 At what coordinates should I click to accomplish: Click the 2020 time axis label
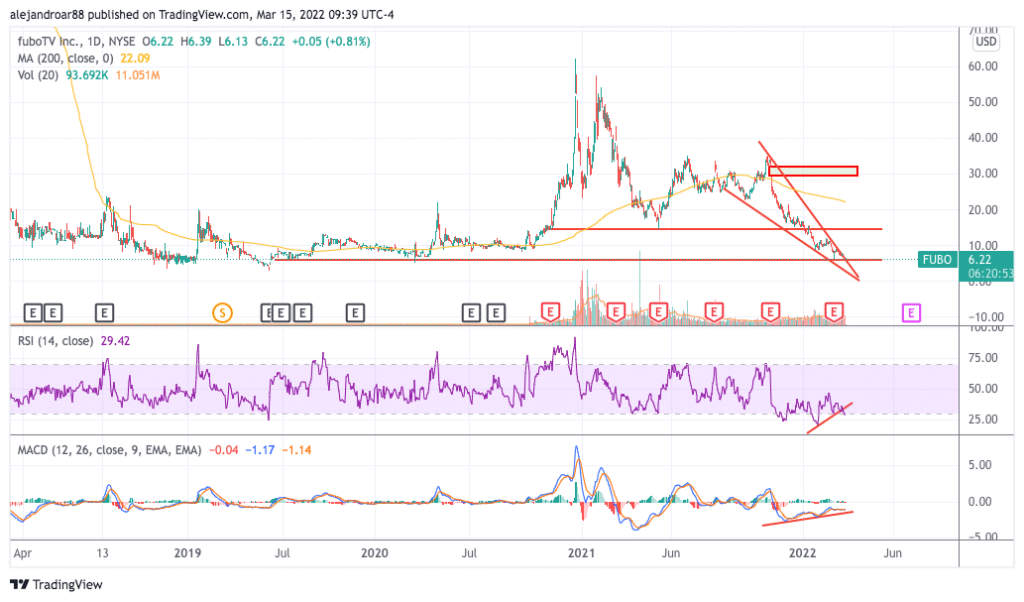(x=375, y=553)
